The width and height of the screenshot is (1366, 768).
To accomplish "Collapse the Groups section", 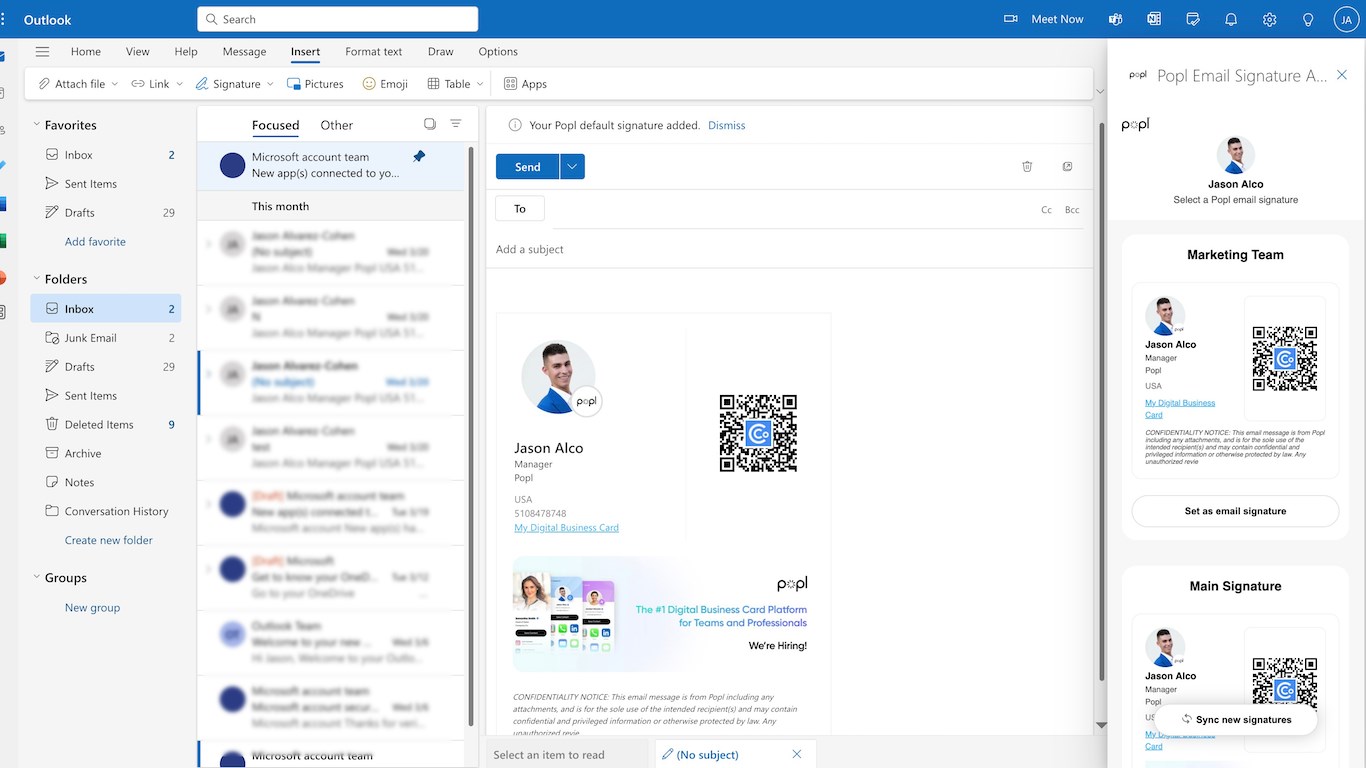I will coord(37,577).
